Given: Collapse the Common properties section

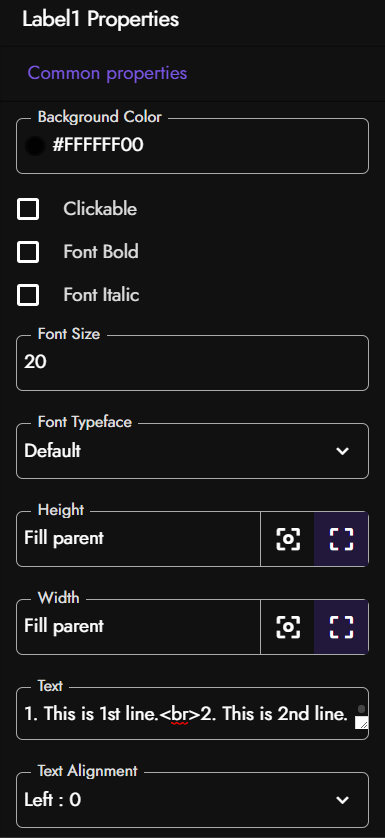Looking at the screenshot, I should [x=107, y=73].
